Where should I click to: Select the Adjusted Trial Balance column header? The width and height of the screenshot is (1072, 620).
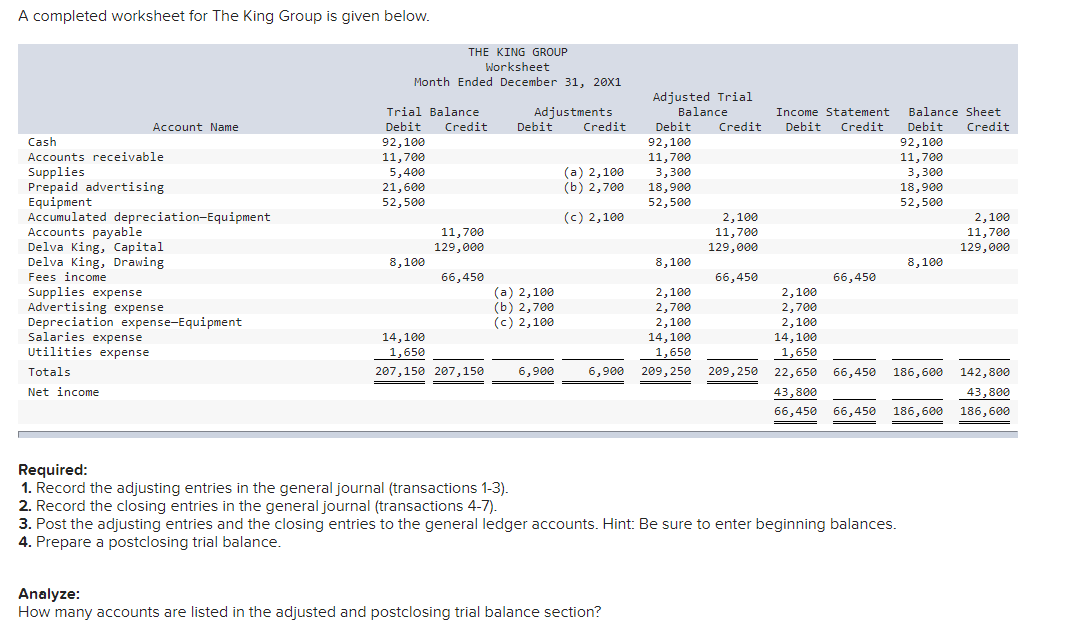click(x=701, y=103)
